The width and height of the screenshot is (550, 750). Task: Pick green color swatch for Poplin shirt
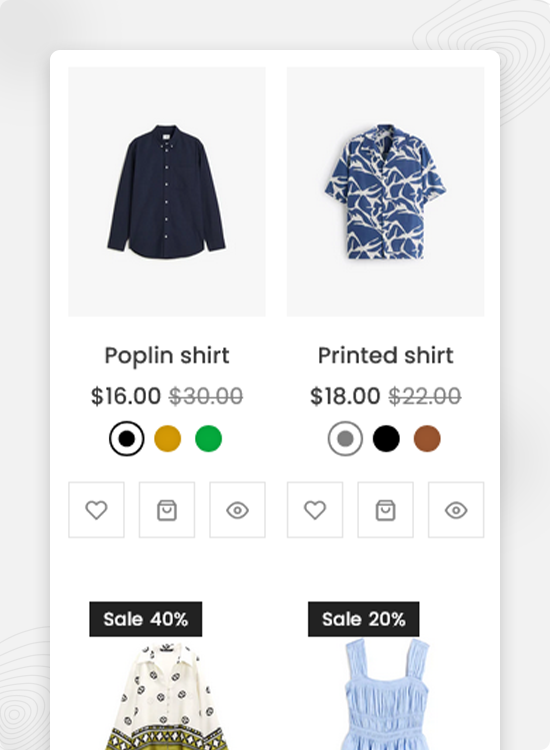point(209,439)
